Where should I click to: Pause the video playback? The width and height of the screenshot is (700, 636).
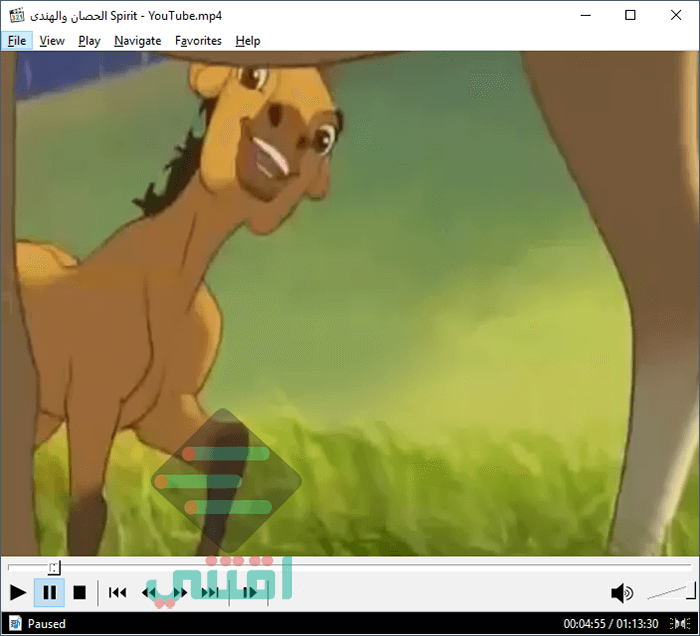pyautogui.click(x=50, y=593)
